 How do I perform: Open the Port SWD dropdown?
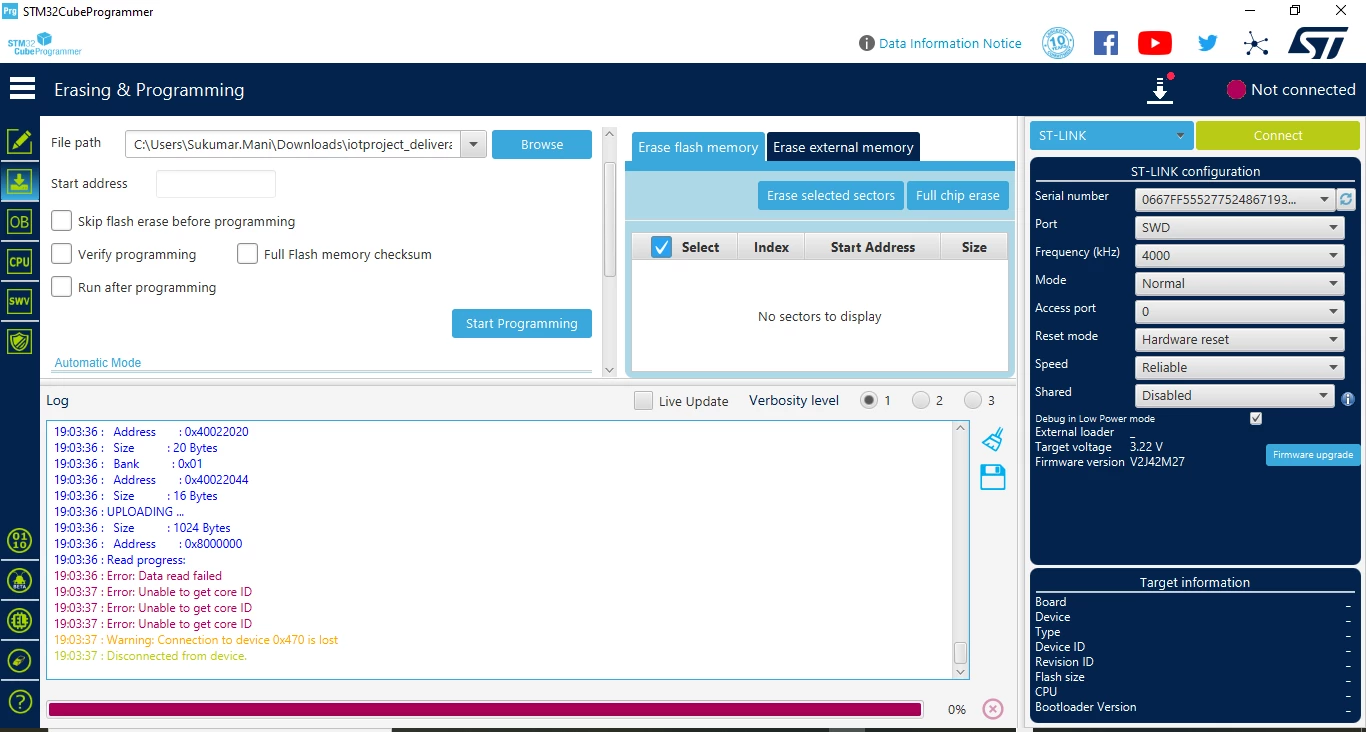pyautogui.click(x=1240, y=227)
